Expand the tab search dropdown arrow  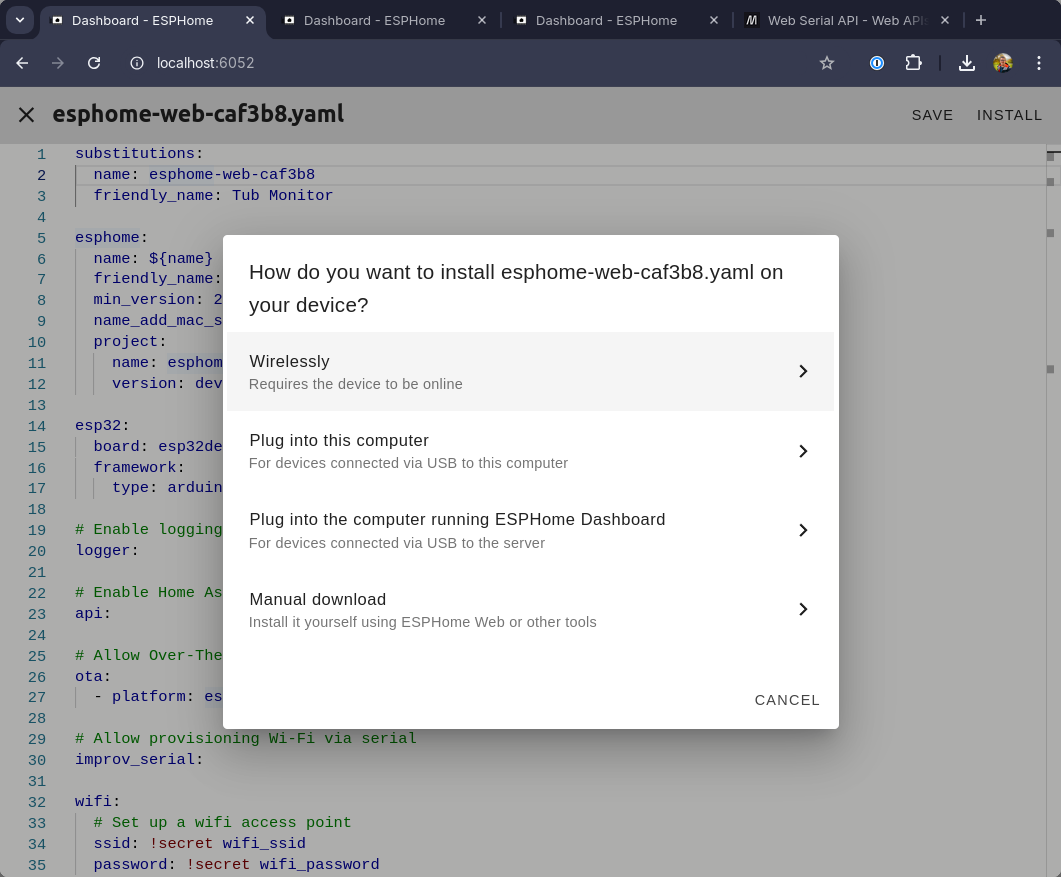(x=20, y=20)
